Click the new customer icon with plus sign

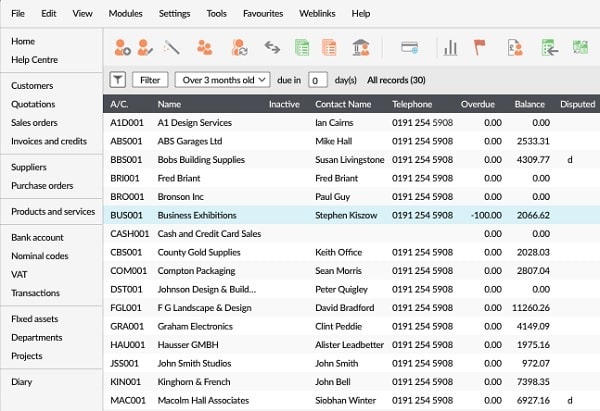122,48
